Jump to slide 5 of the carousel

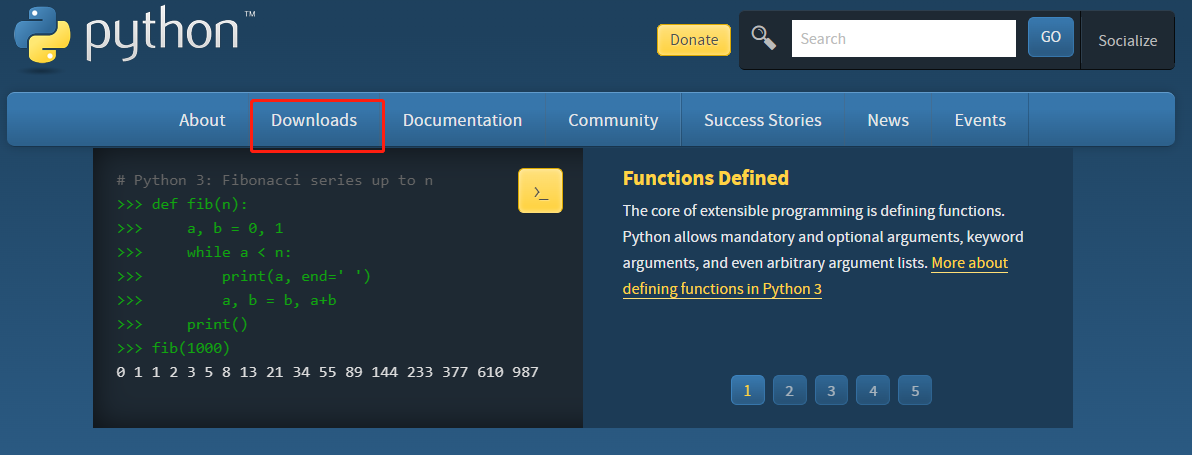(x=914, y=391)
